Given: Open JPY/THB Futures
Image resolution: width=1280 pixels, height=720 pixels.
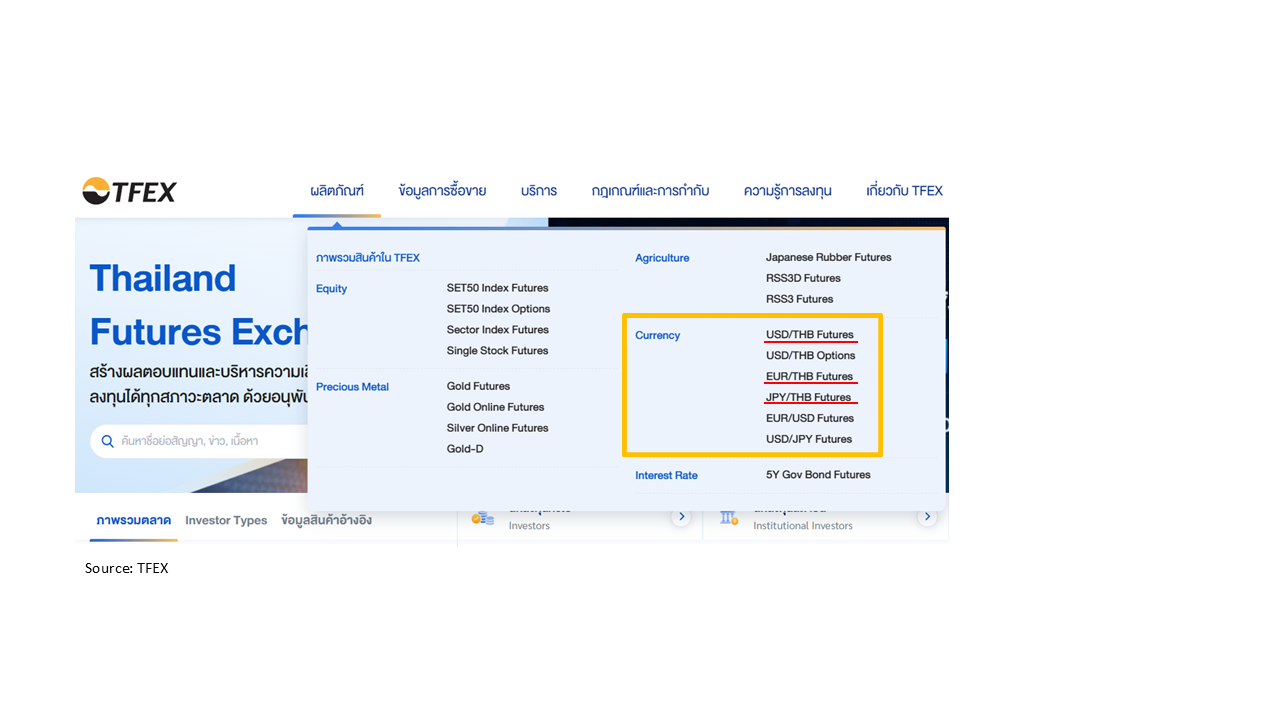Looking at the screenshot, I should (x=809, y=398).
